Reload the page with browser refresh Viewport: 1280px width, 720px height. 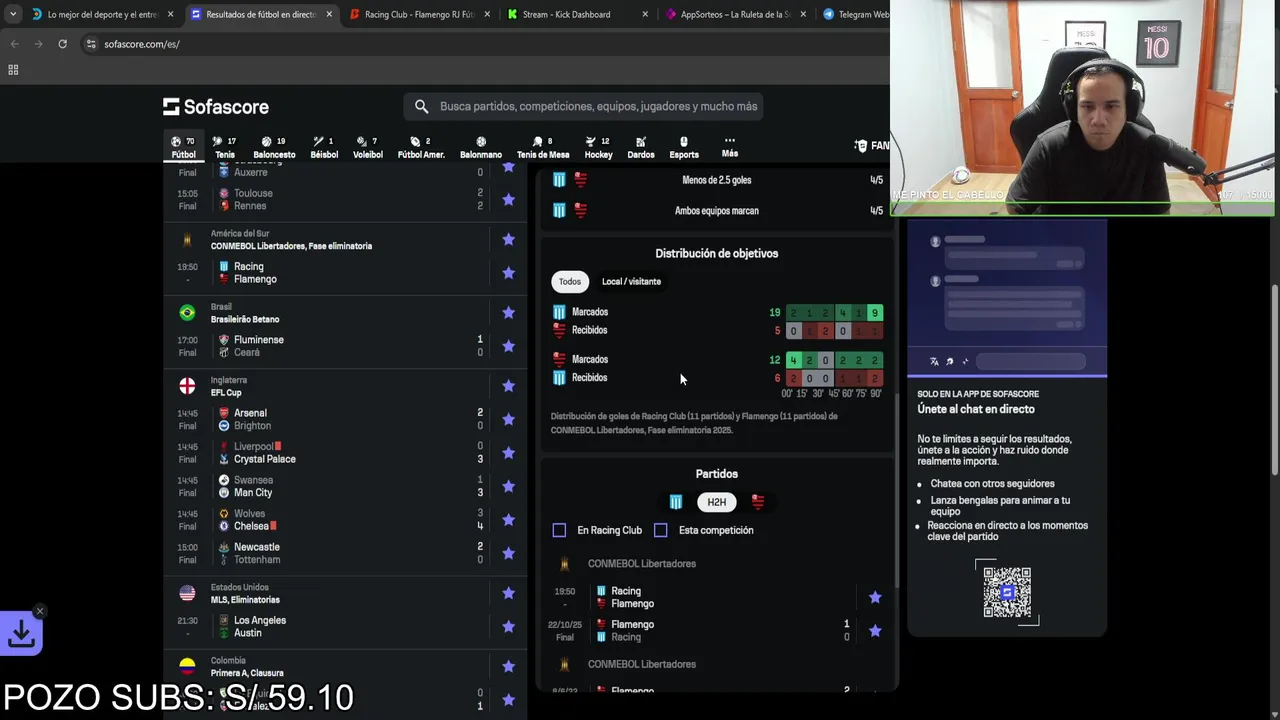(62, 44)
